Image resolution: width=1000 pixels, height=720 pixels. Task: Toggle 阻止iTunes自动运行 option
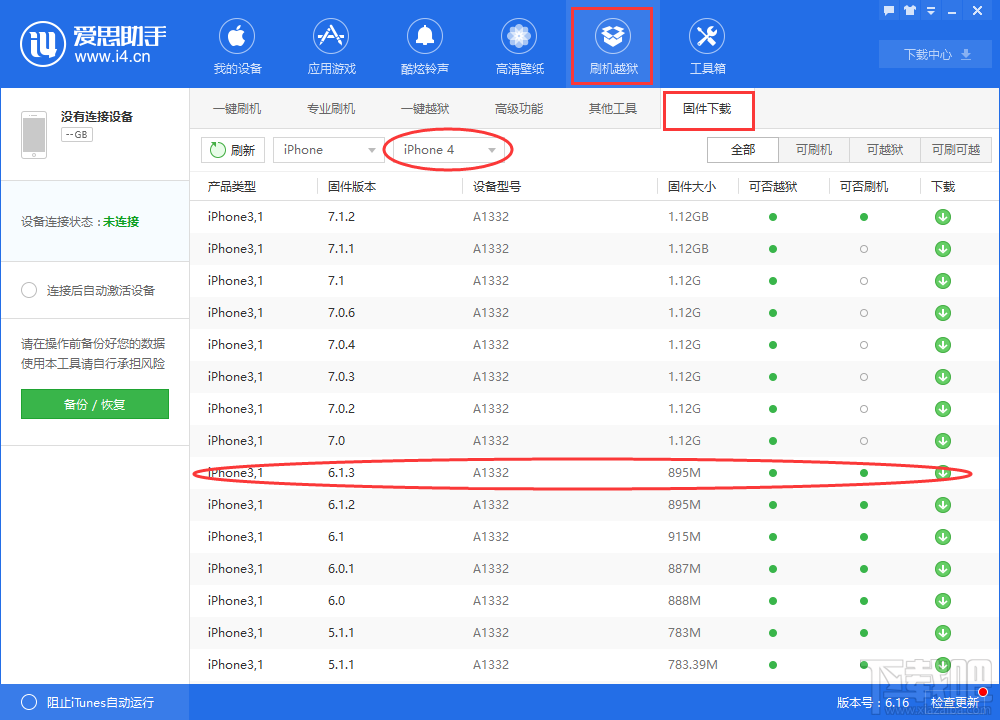(x=30, y=702)
